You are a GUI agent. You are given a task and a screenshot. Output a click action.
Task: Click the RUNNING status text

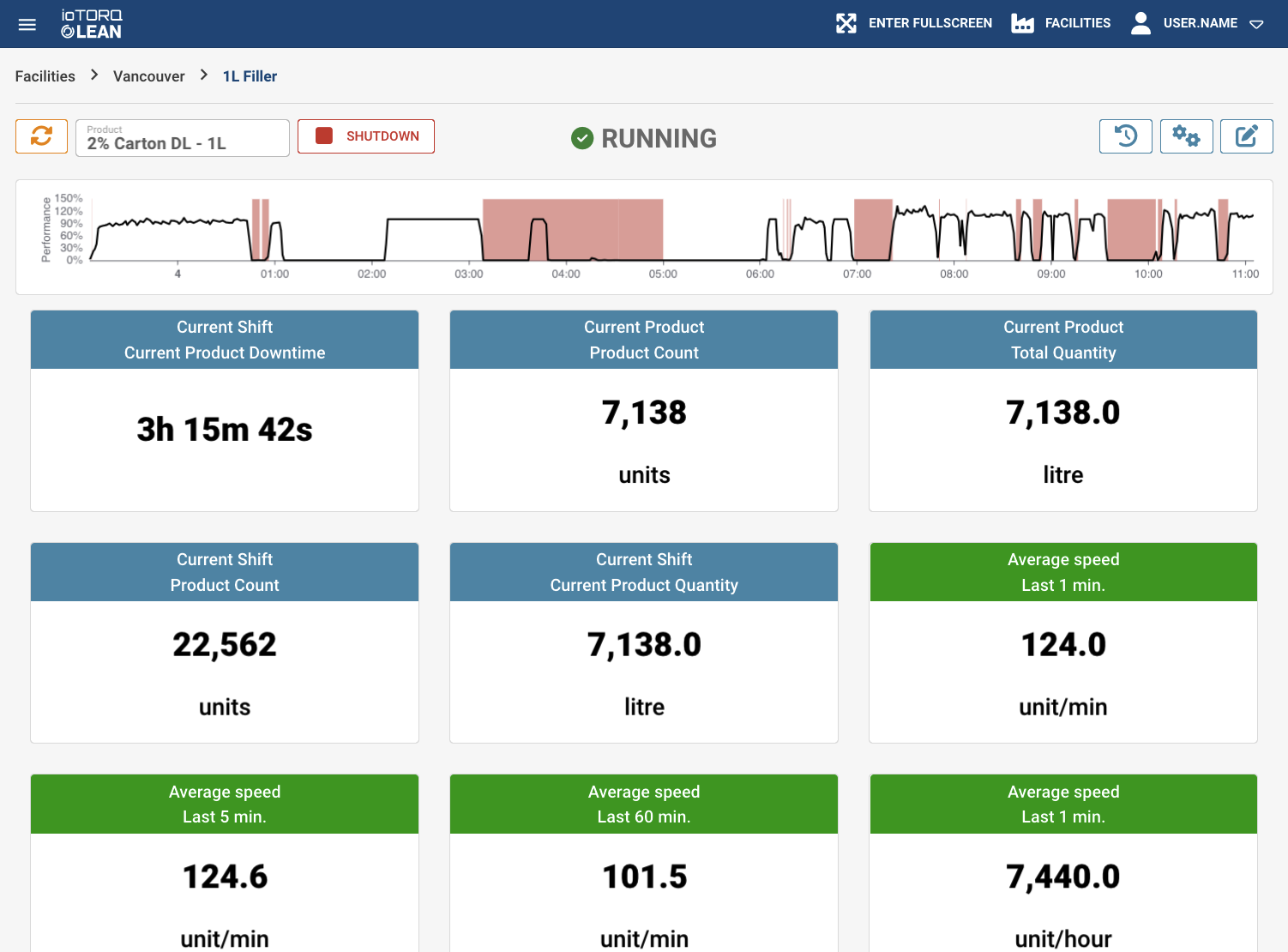pyautogui.click(x=659, y=138)
